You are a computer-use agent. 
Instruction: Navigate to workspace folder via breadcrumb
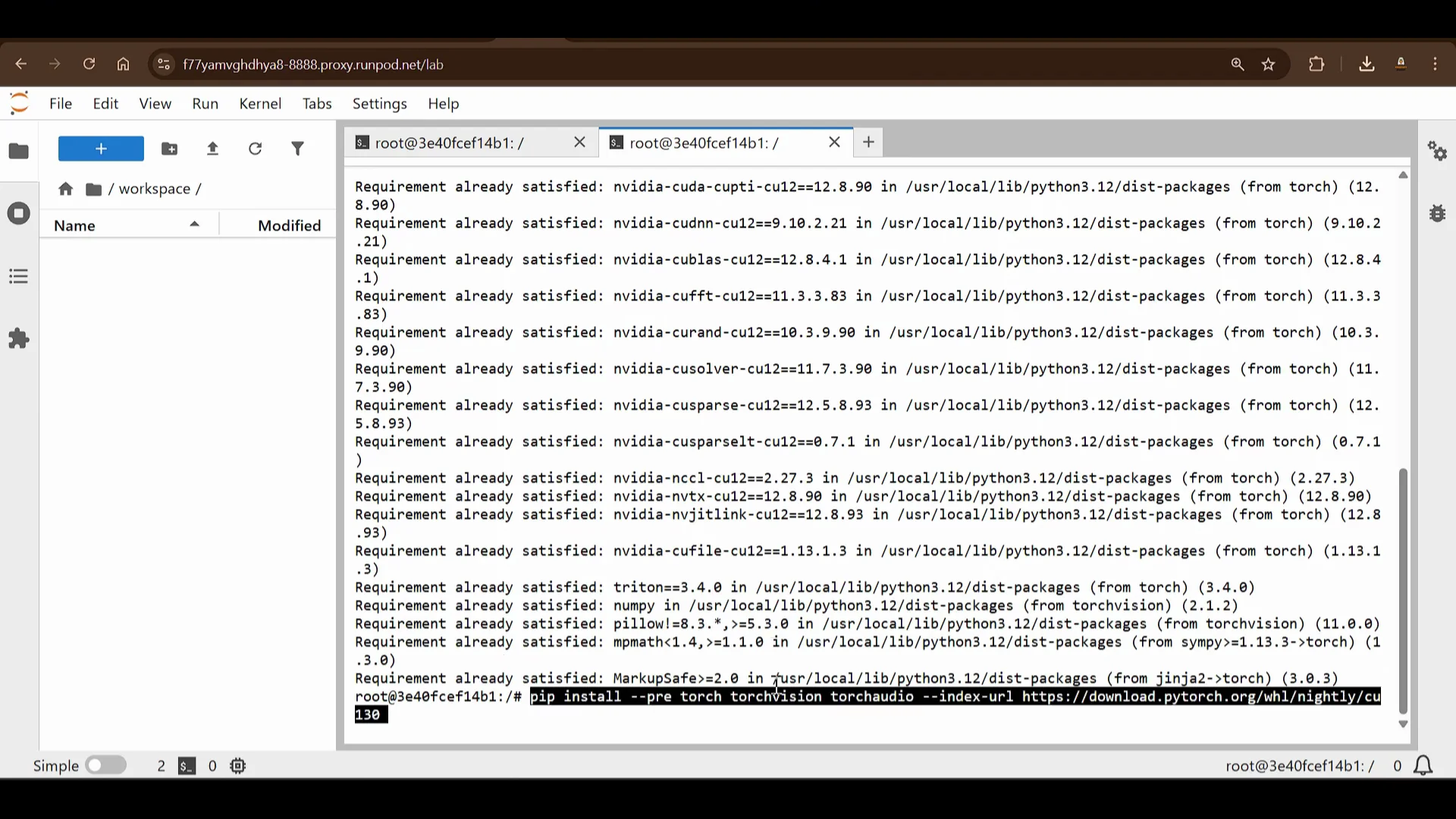[x=154, y=189]
